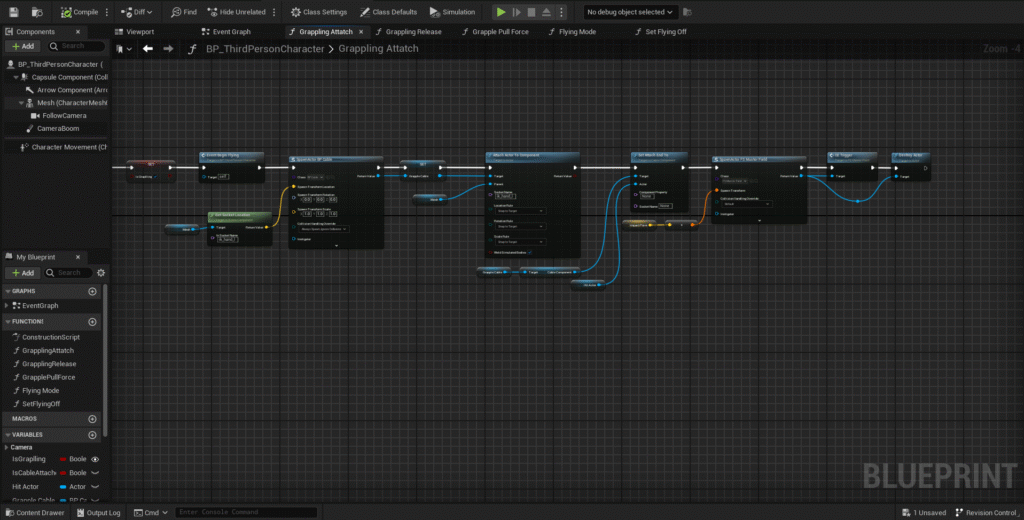Image resolution: width=1024 pixels, height=520 pixels.
Task: Start Simulation from toolbar
Action: (452, 12)
